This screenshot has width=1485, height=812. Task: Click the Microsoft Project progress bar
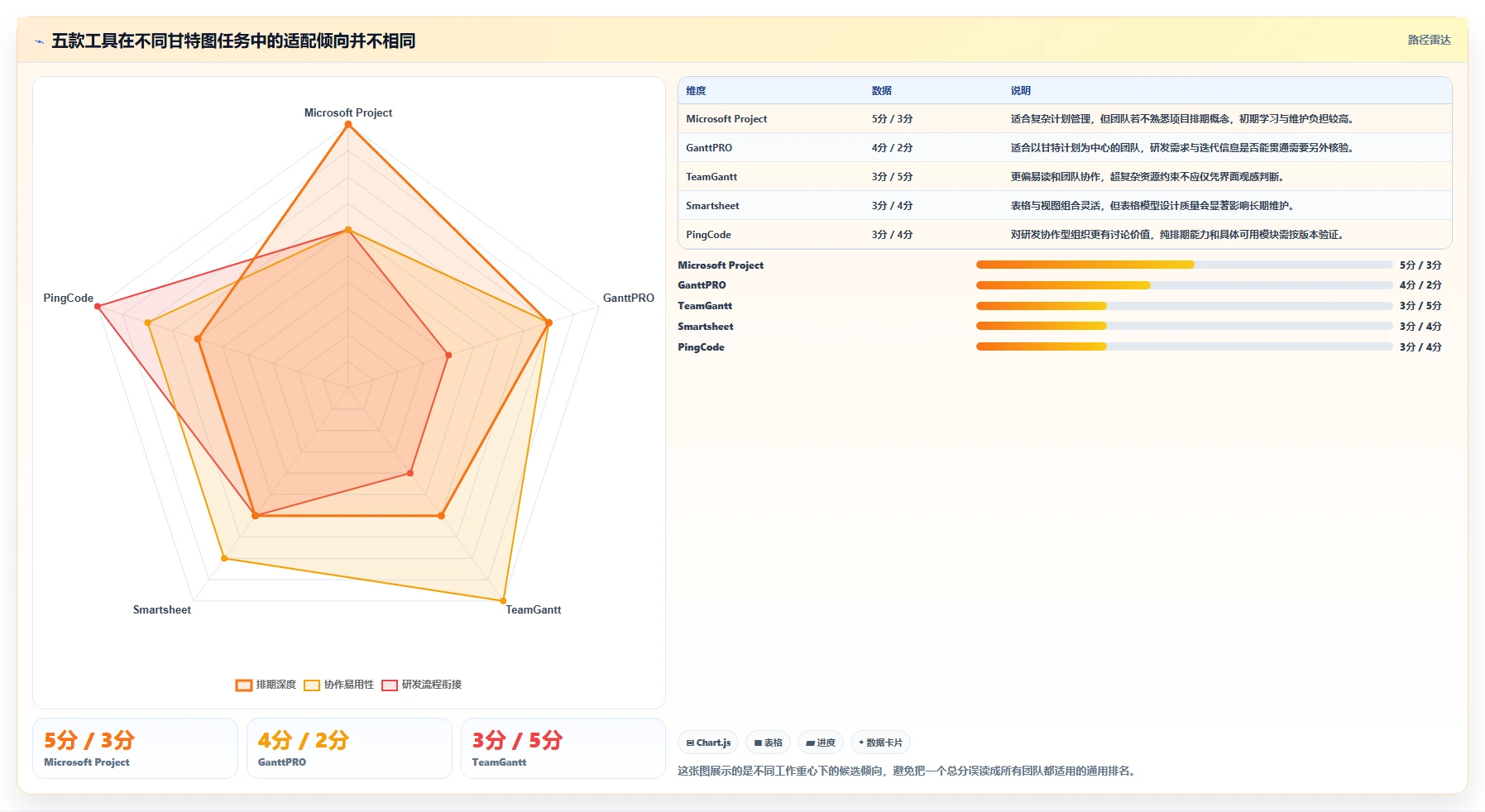(x=1185, y=265)
